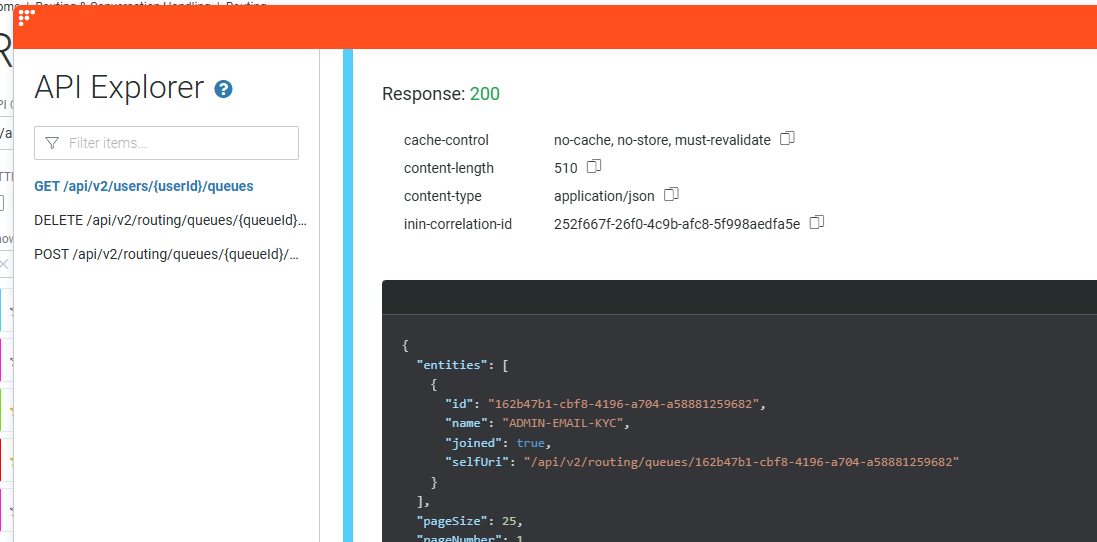Image resolution: width=1097 pixels, height=542 pixels.
Task: Select GET /api/v2/users/{userId}/queues endpoint
Action: tap(144, 186)
